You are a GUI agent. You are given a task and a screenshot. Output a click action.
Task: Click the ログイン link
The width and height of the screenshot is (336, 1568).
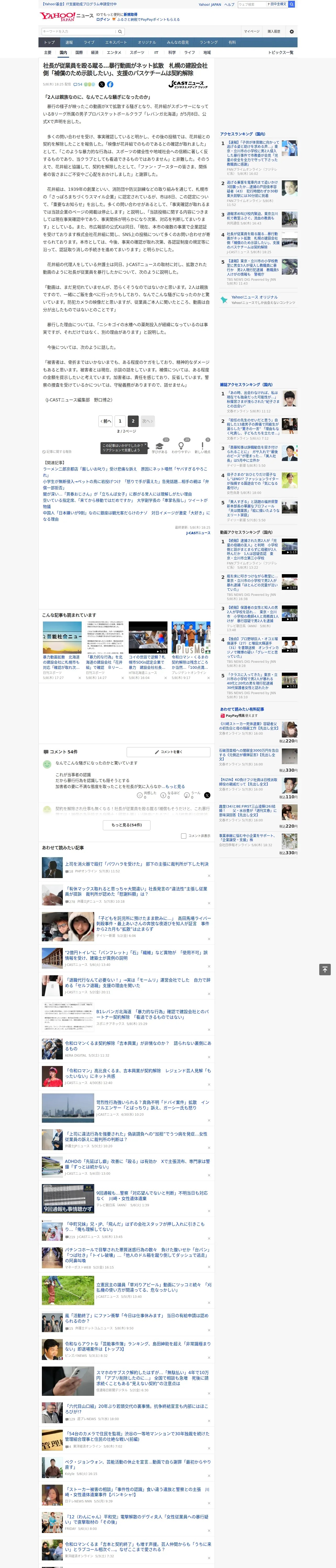point(103,20)
